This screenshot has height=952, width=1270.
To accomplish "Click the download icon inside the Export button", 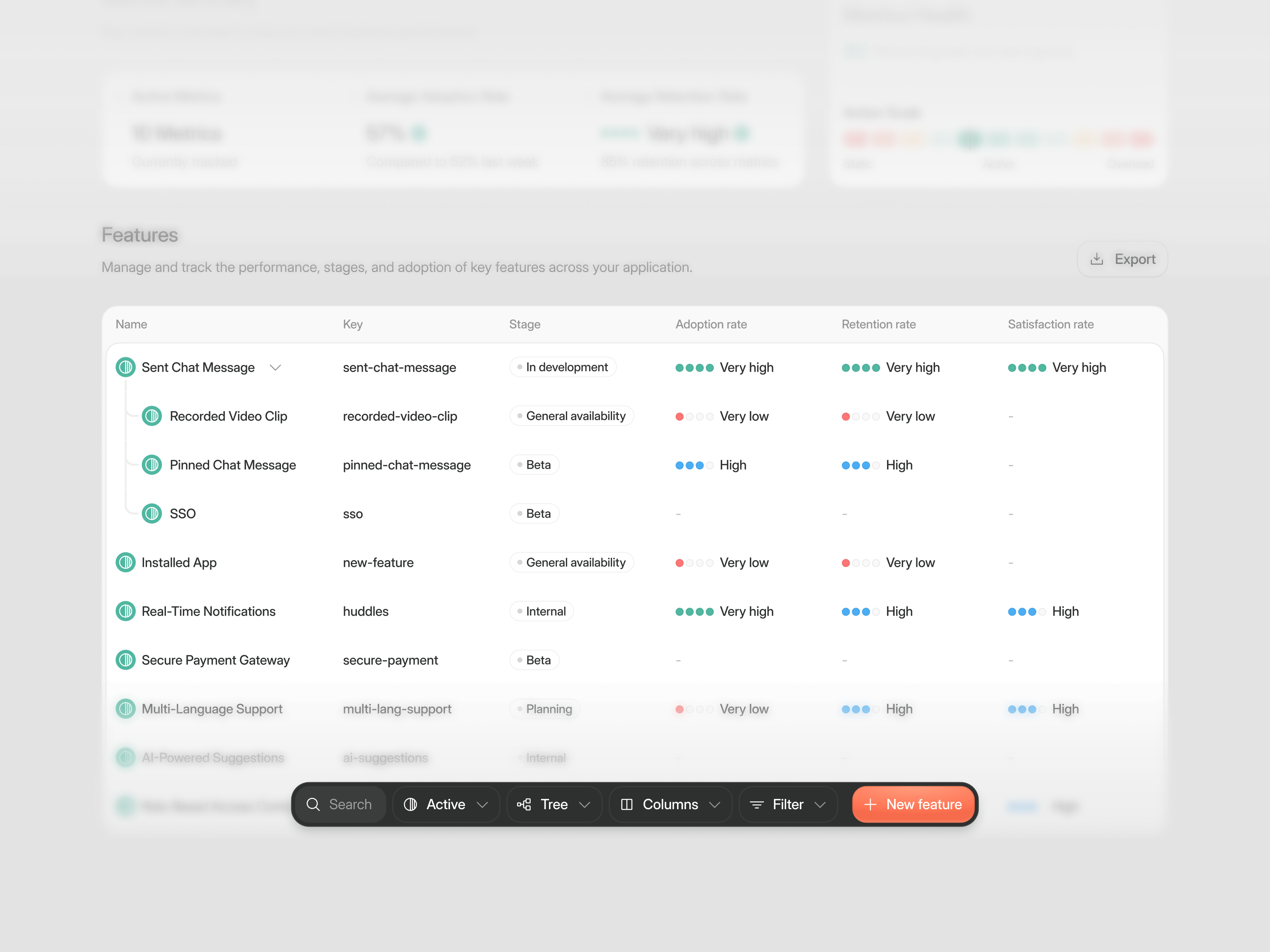I will point(1097,259).
